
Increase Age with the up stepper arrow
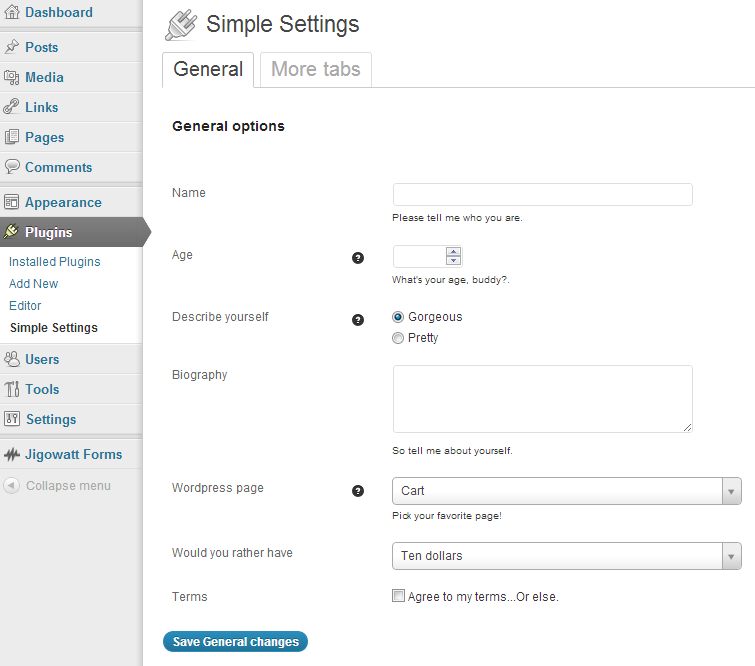(x=453, y=251)
